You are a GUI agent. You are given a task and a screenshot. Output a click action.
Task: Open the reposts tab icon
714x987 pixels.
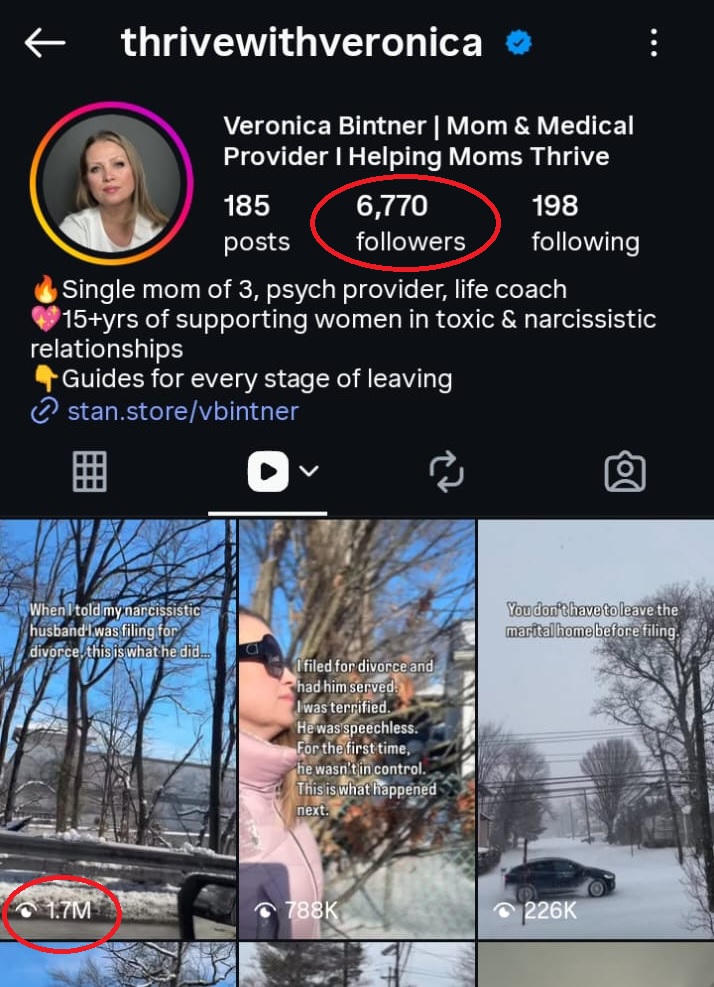446,471
